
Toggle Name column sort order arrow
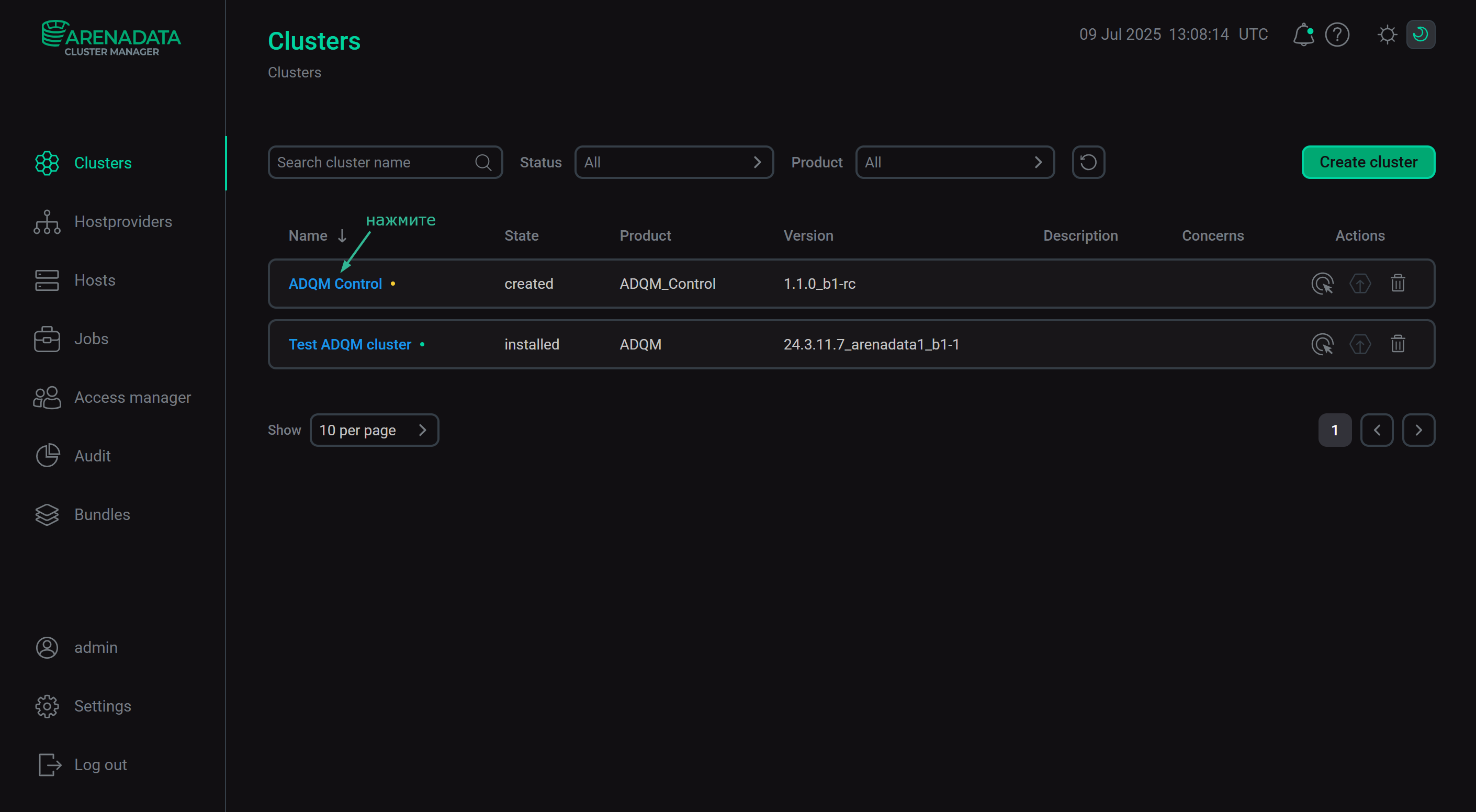342,235
